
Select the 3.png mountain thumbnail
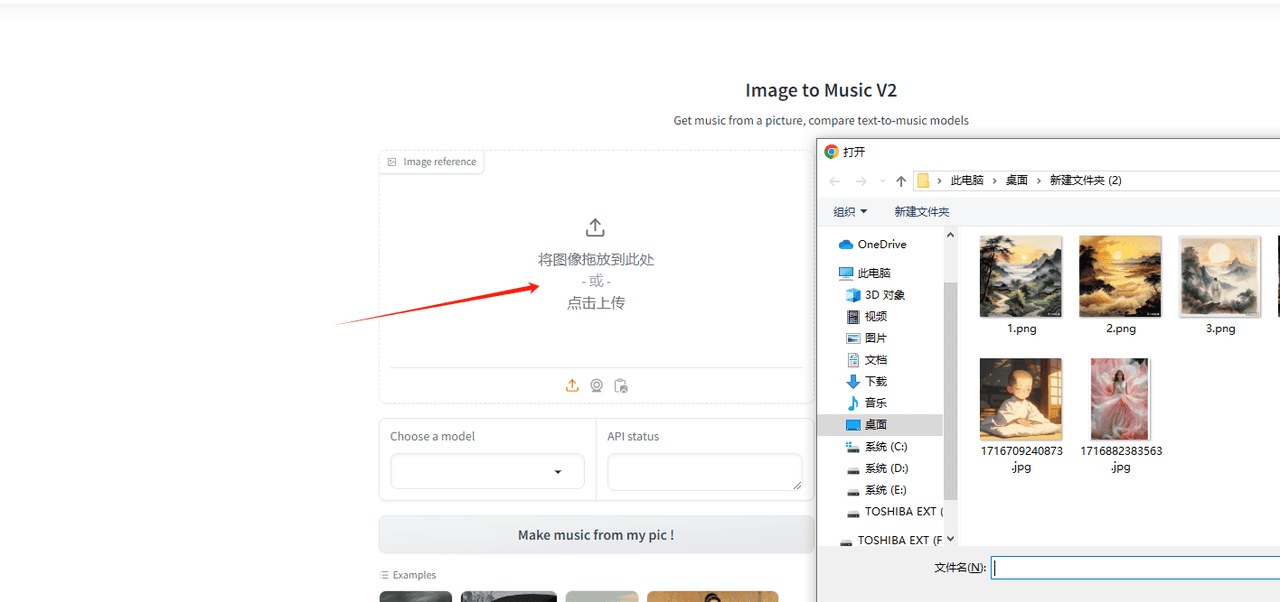[1220, 276]
